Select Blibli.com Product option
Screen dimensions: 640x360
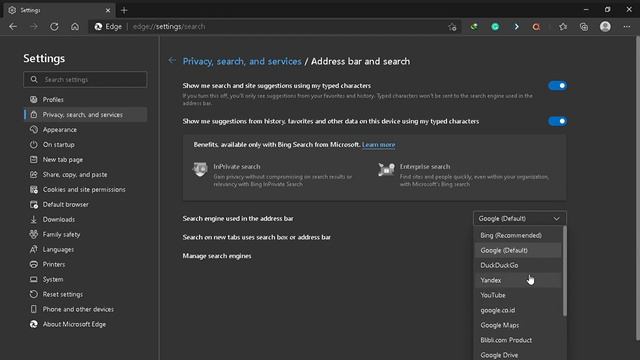pyautogui.click(x=518, y=340)
